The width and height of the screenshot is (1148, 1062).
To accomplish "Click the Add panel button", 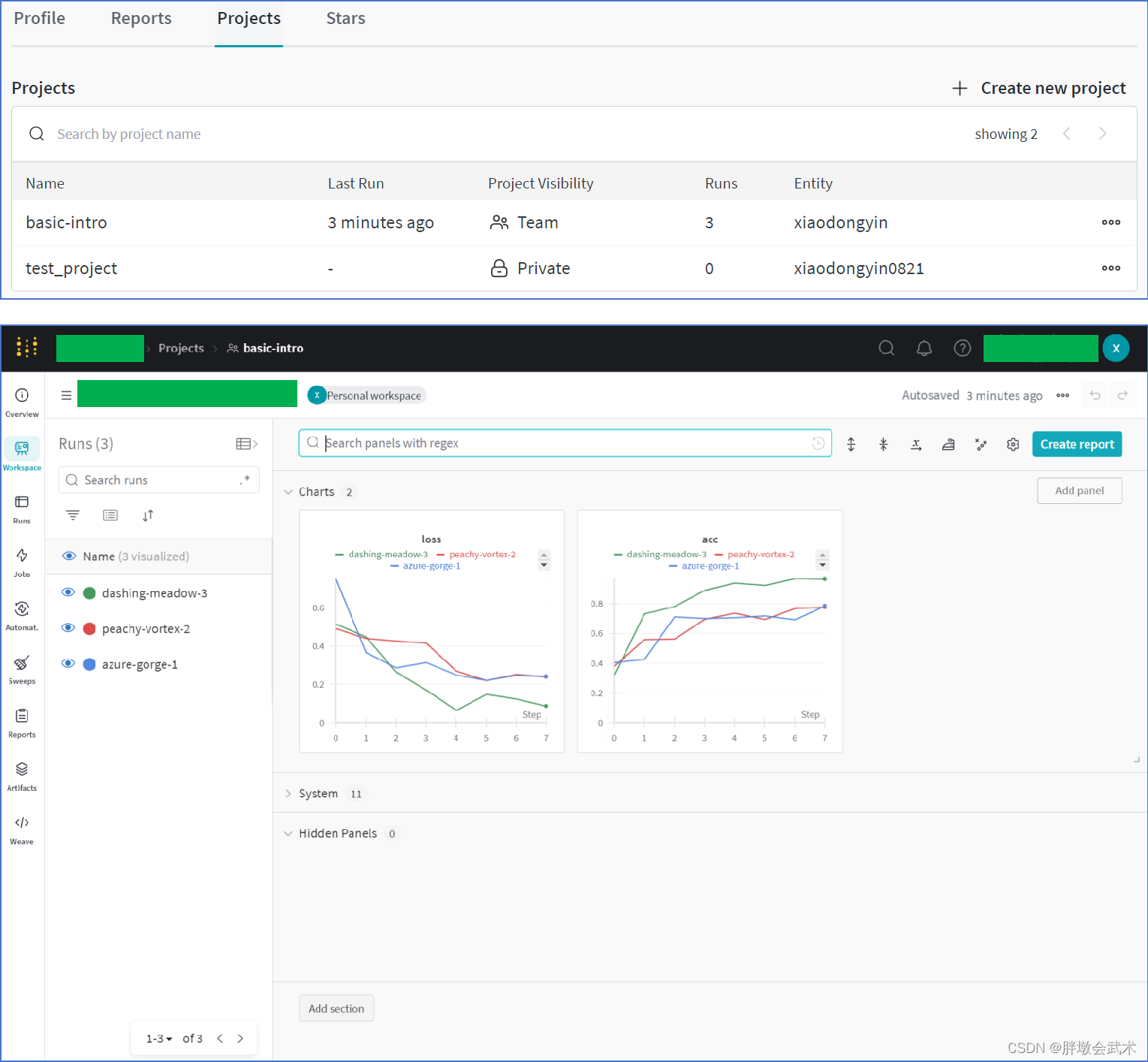I will pos(1080,490).
